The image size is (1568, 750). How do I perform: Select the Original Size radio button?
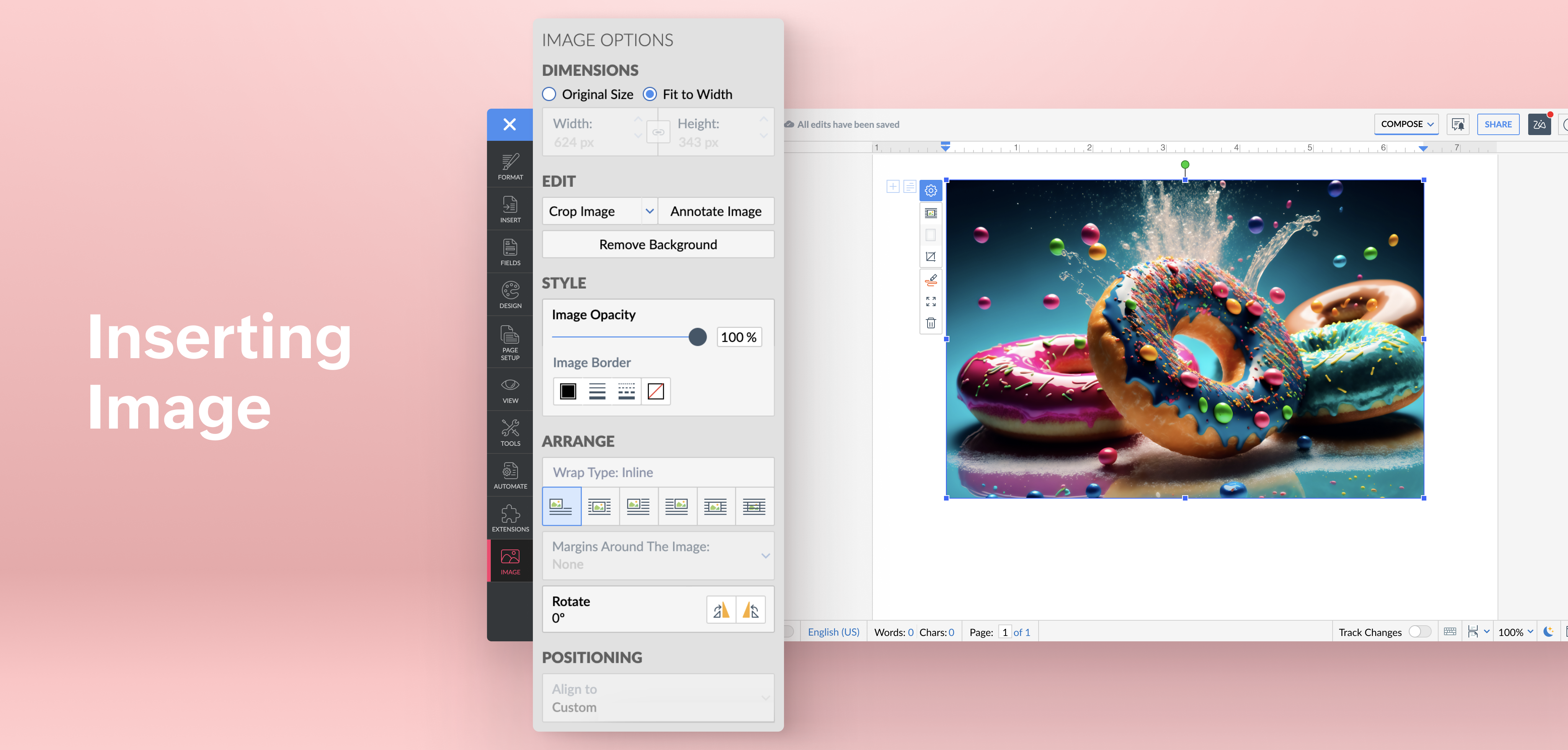549,94
